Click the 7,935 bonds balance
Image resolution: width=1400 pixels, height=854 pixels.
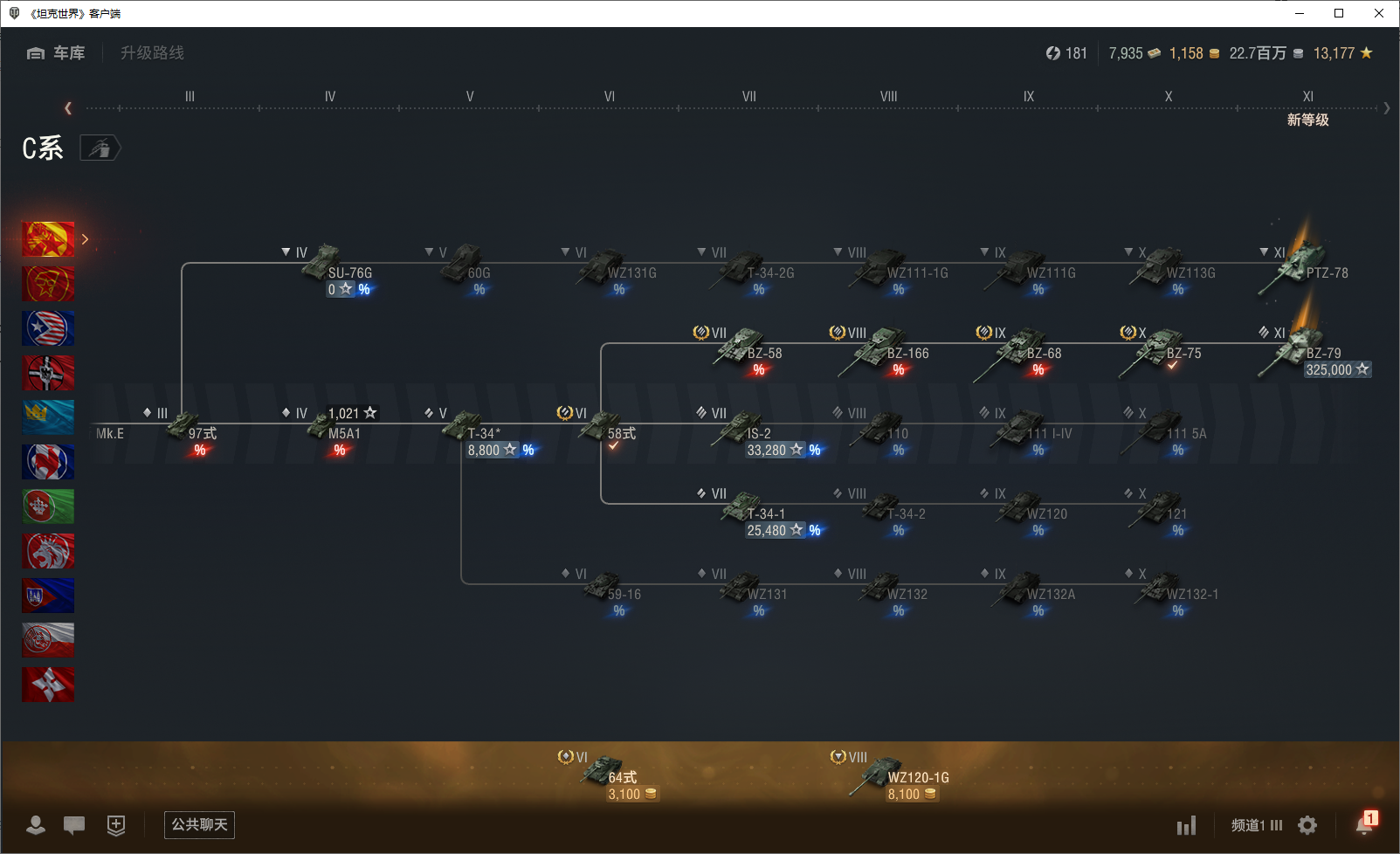point(1134,53)
